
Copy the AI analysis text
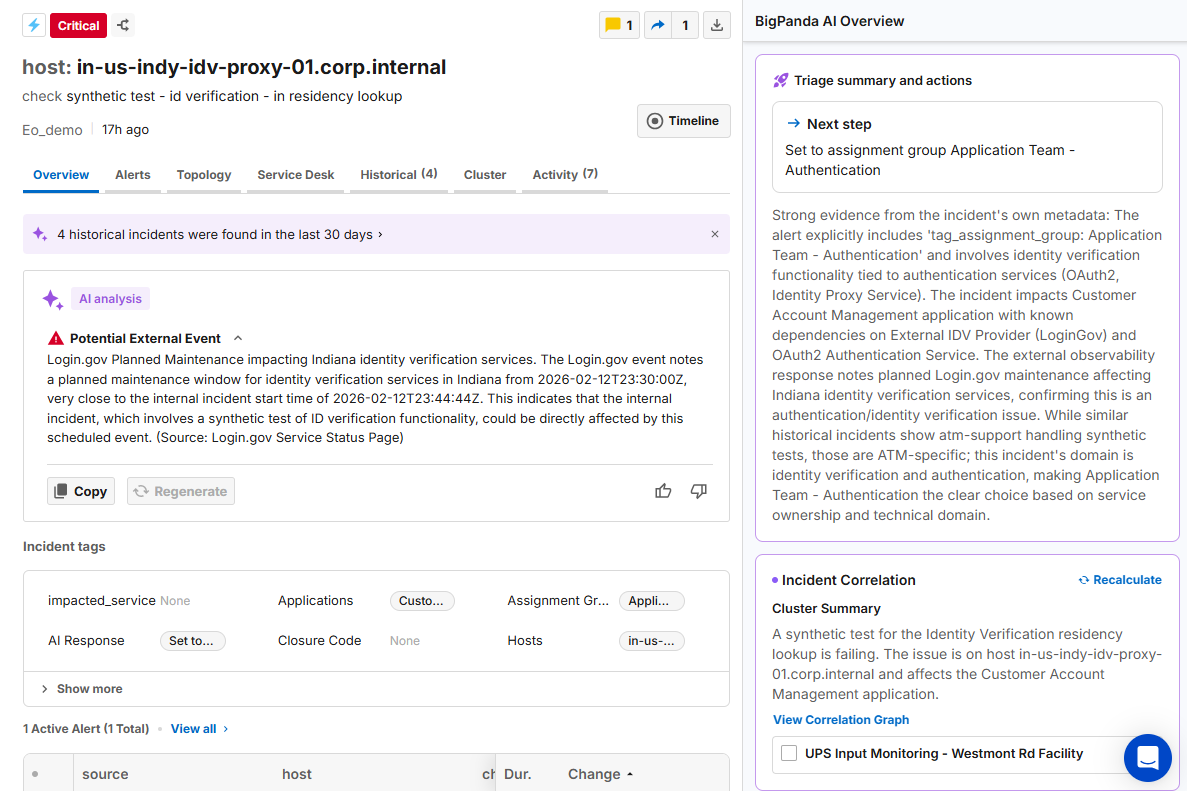point(81,491)
